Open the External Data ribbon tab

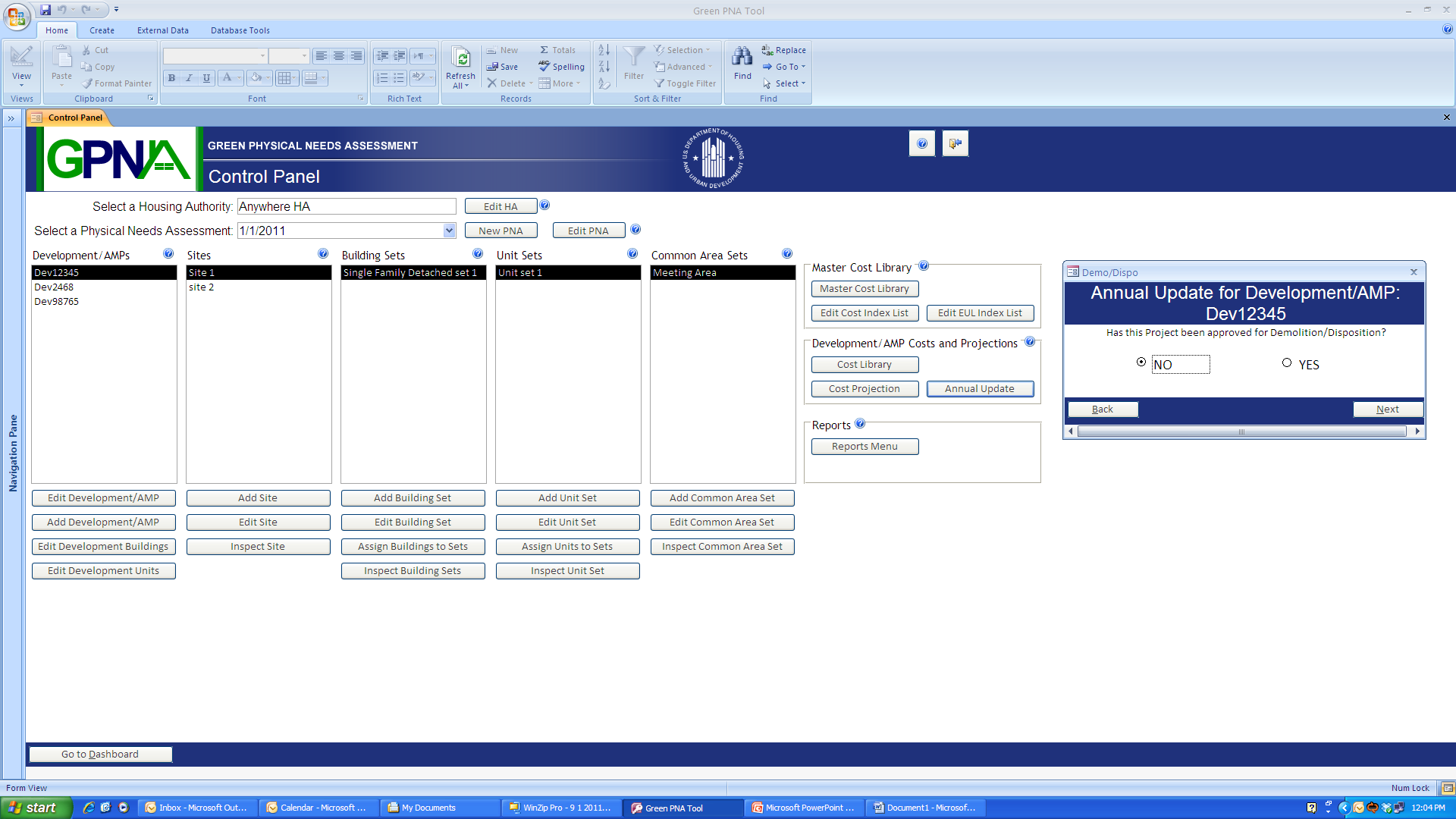162,30
